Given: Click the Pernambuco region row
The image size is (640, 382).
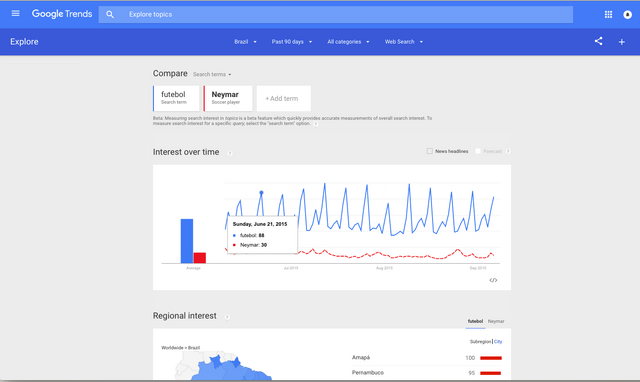Looking at the screenshot, I should [427, 373].
